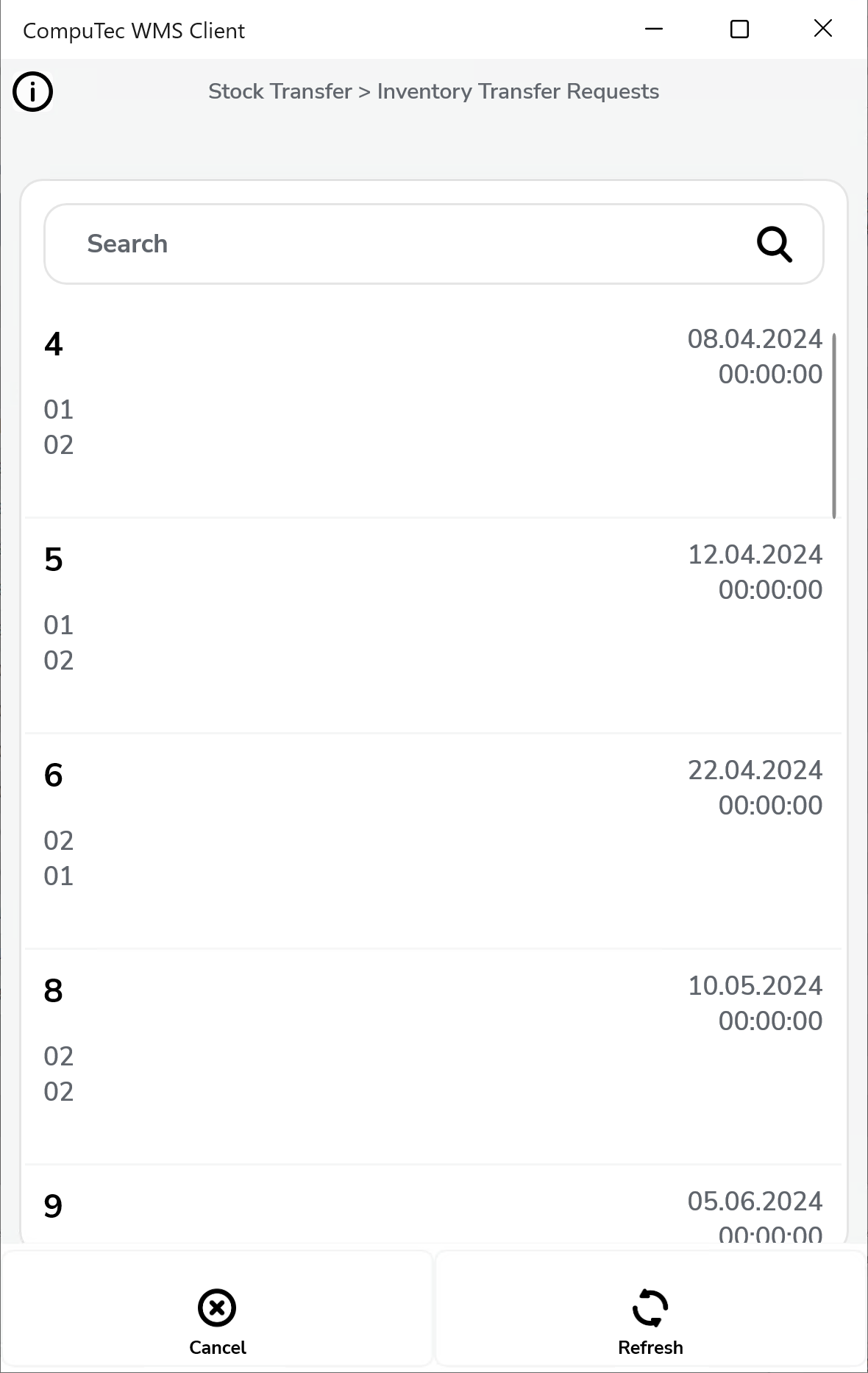Click the magnifying glass search icon
Image resolution: width=868 pixels, height=1373 pixels.
(x=774, y=244)
